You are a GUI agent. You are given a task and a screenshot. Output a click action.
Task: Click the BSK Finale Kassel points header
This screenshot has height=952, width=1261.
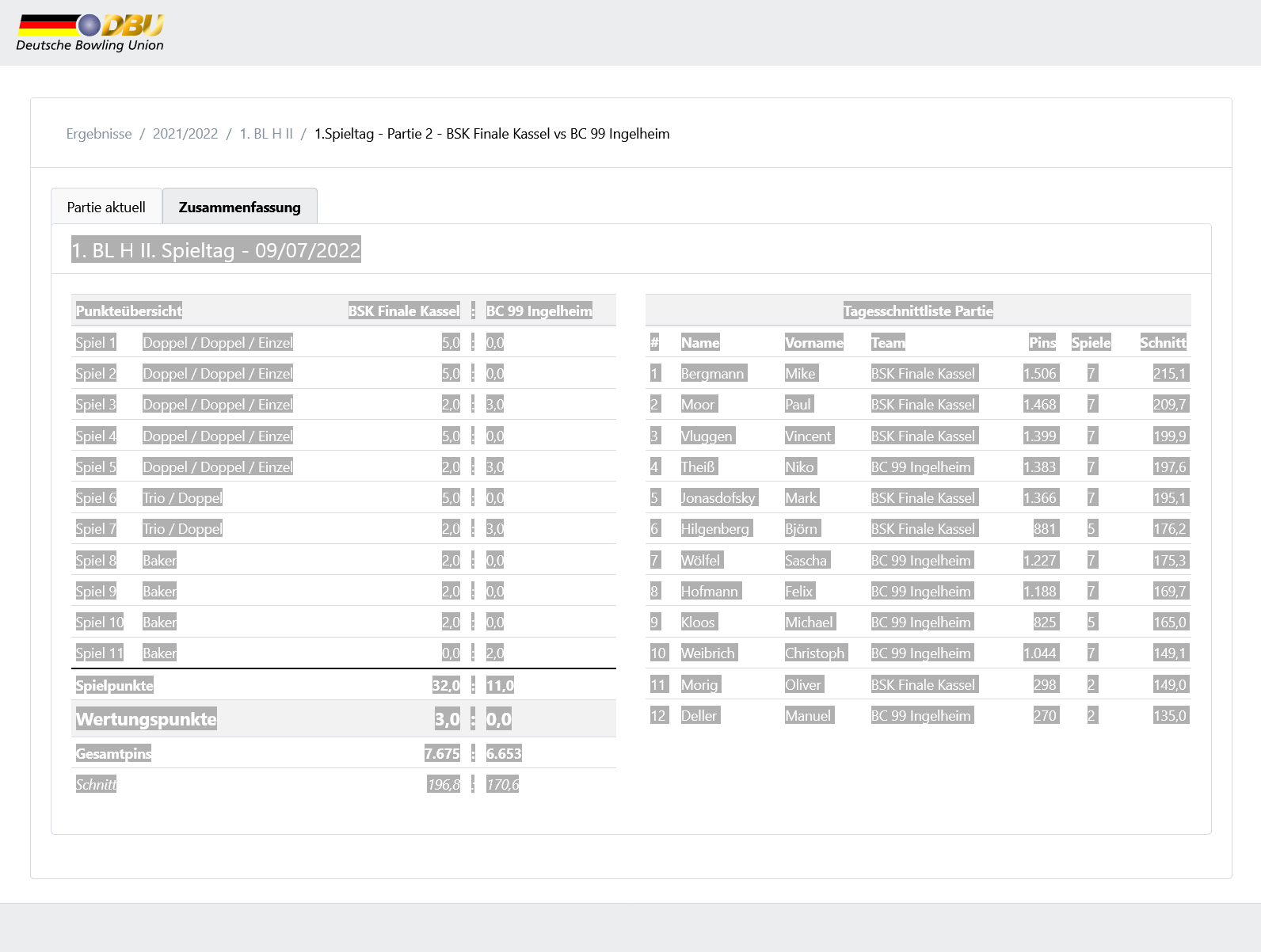tap(404, 310)
